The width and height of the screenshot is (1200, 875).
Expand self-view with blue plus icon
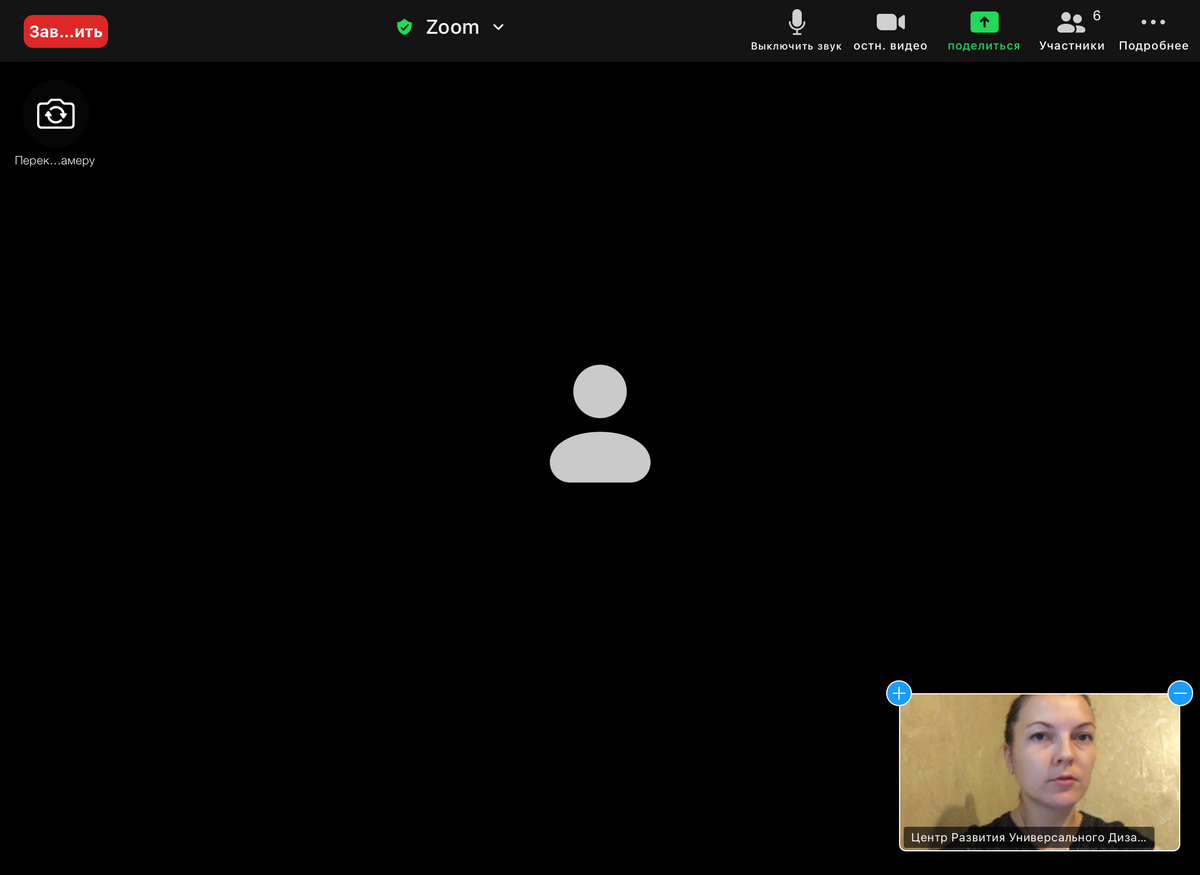coord(899,693)
